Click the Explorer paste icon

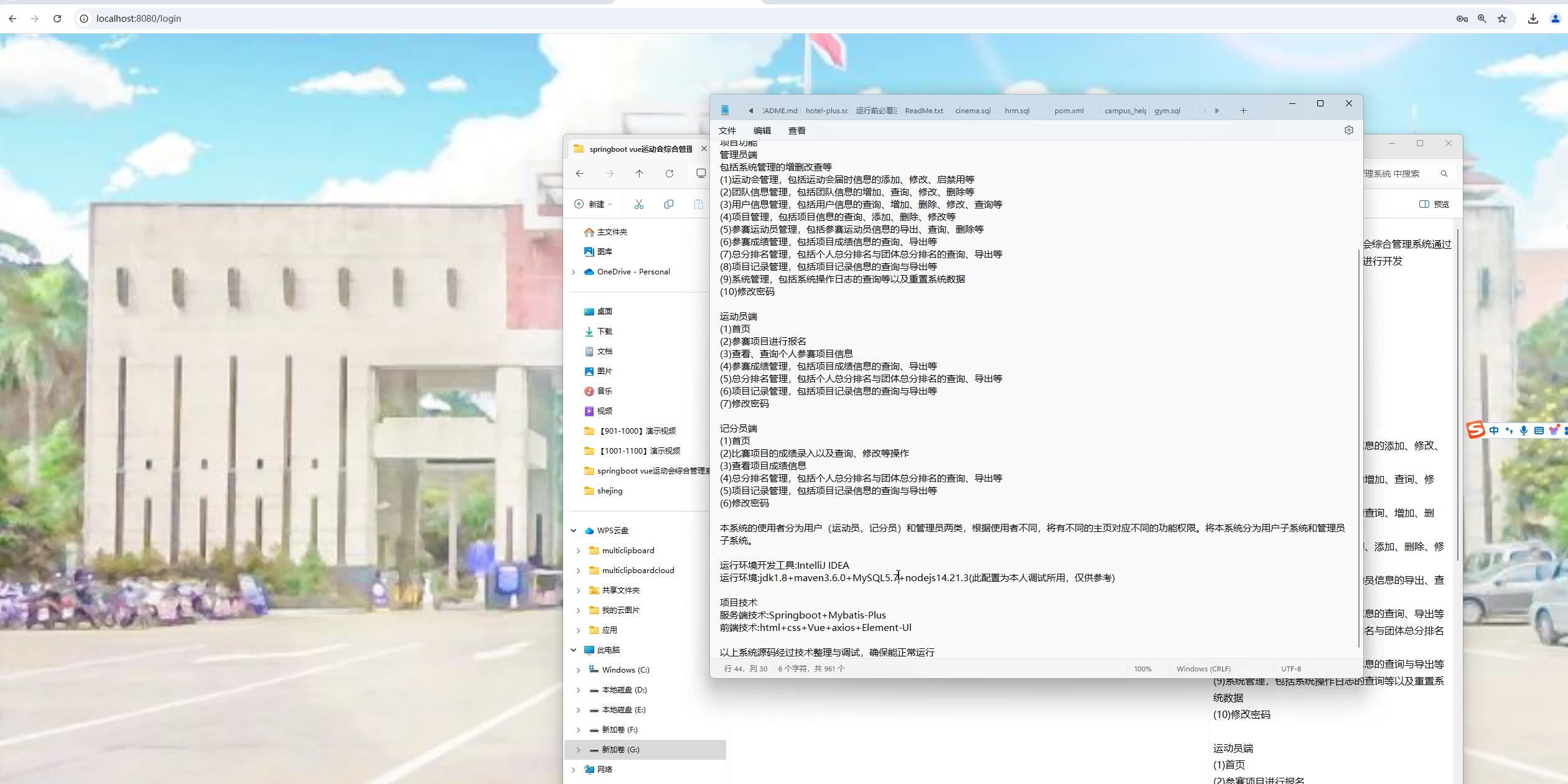(699, 204)
